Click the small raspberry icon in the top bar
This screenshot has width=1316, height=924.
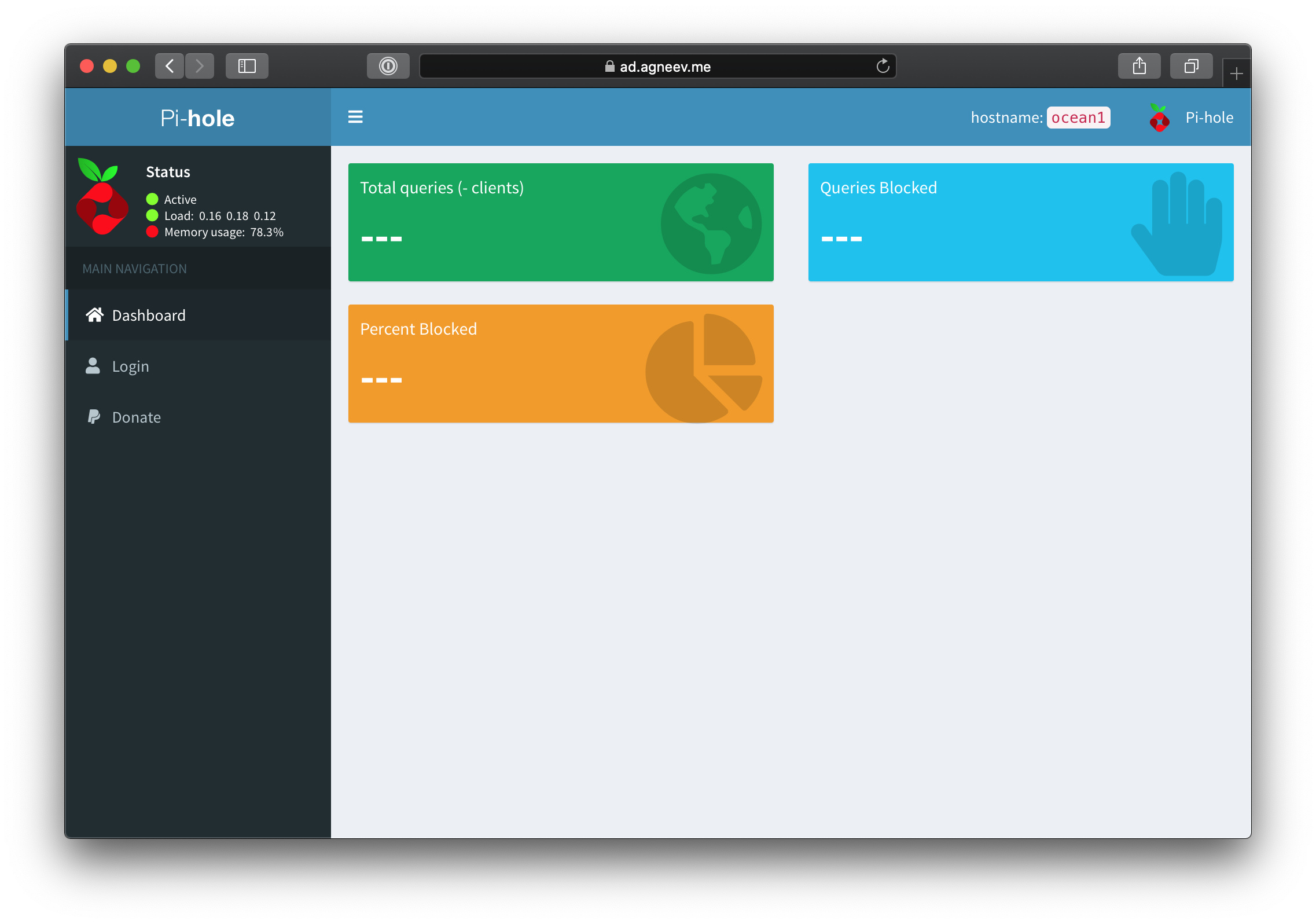coord(1159,118)
